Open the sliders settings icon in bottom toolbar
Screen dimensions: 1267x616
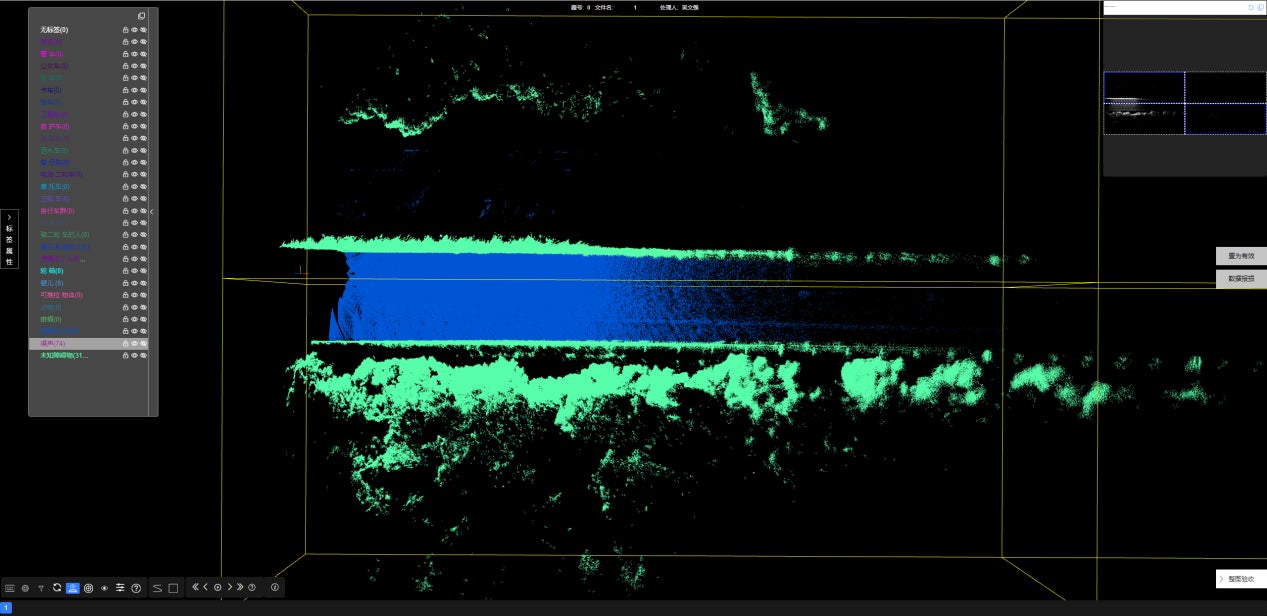pos(120,588)
